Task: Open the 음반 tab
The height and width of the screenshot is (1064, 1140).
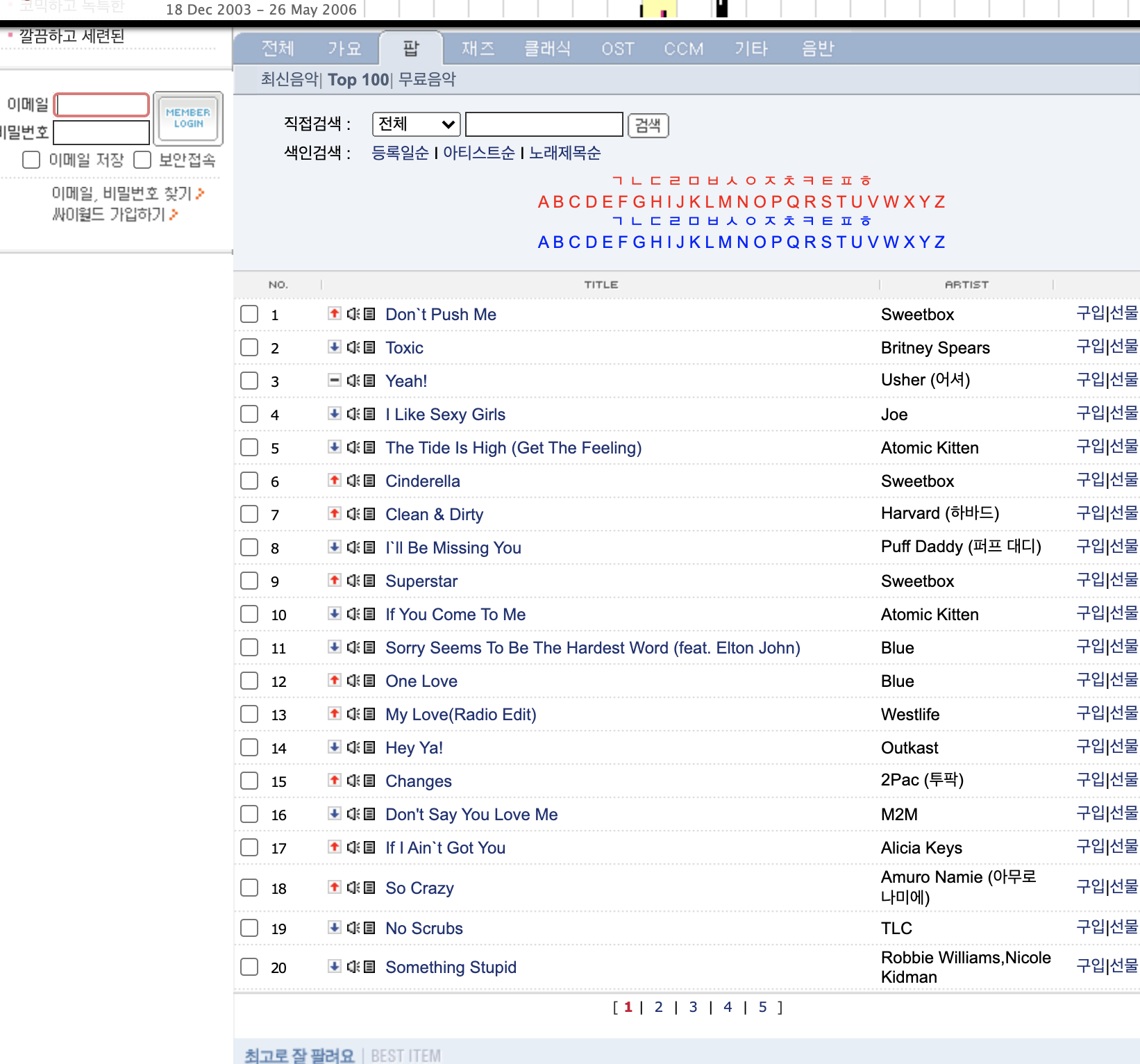Action: click(817, 48)
